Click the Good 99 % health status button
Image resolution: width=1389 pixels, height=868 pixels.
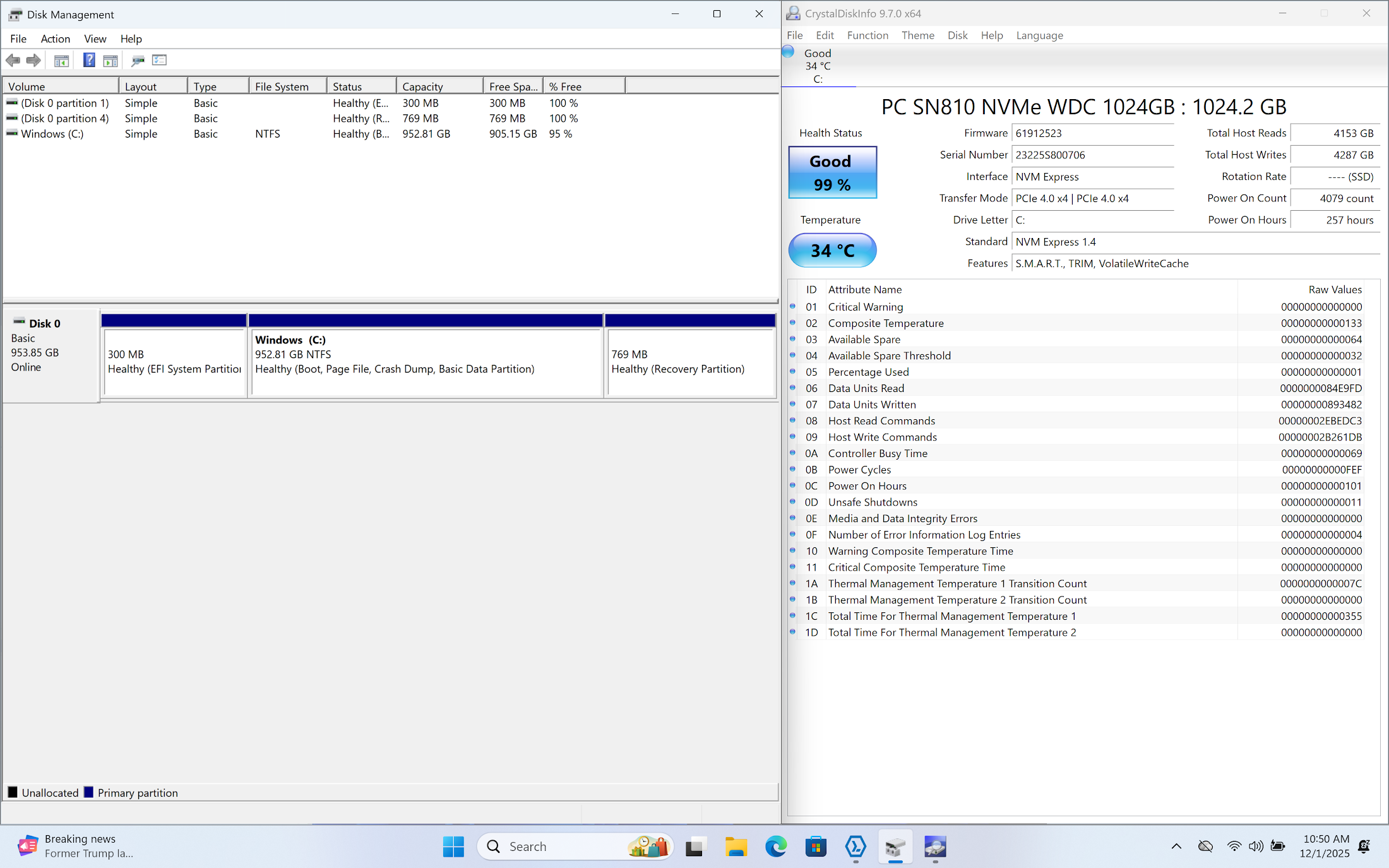(832, 173)
